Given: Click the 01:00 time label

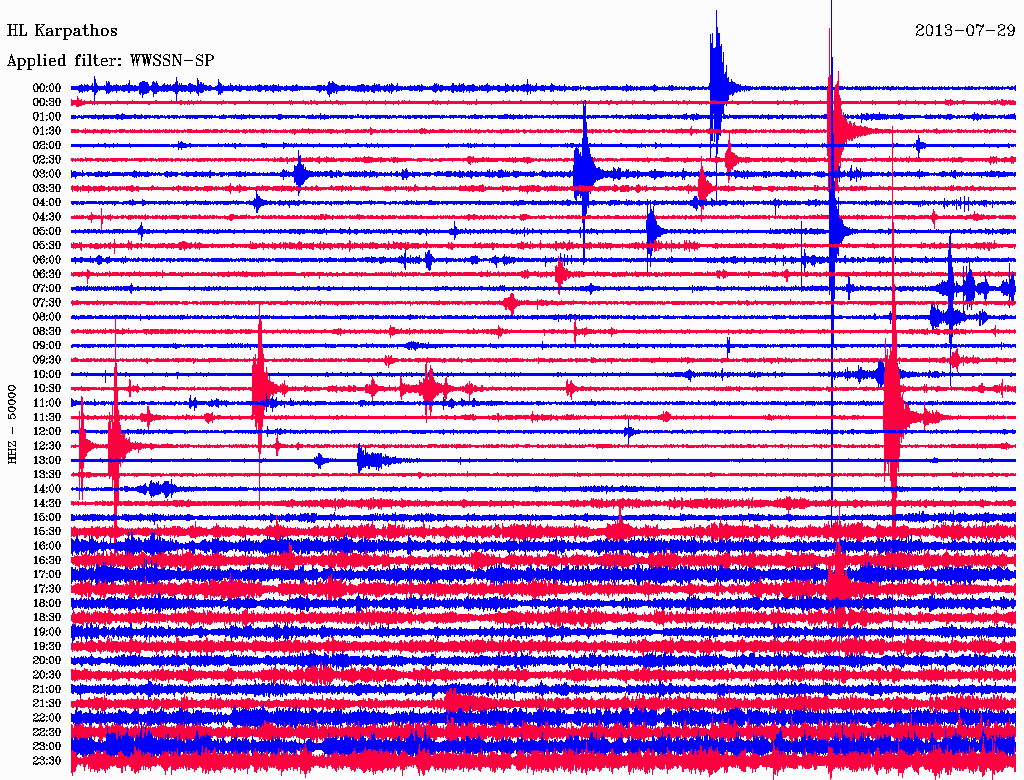Looking at the screenshot, I should coord(47,116).
